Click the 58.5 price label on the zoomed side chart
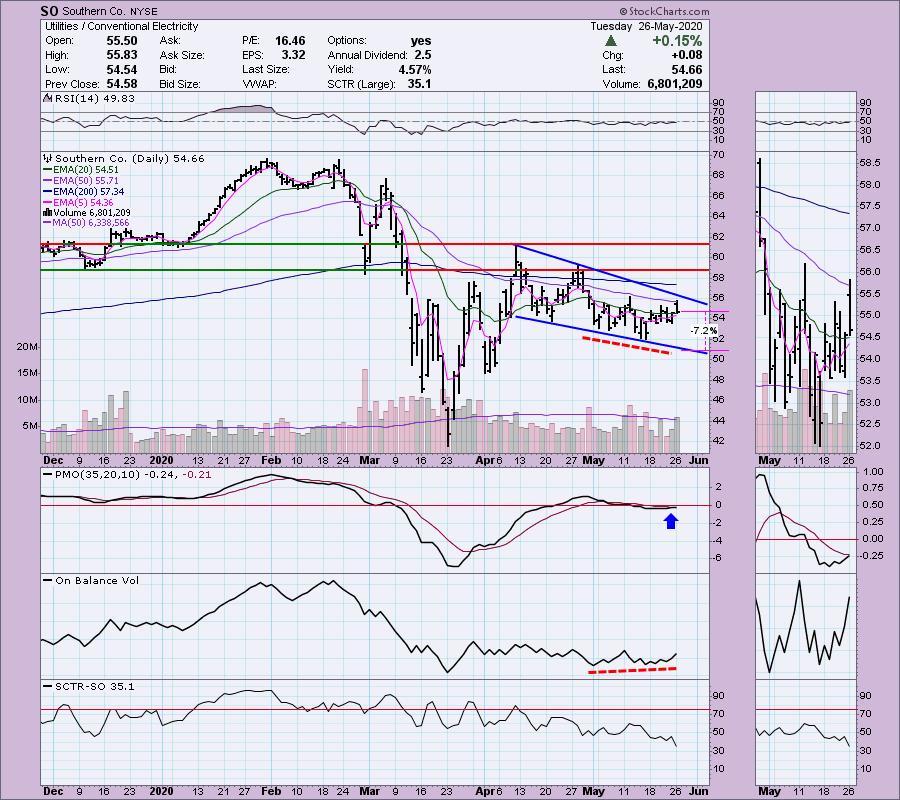Screen dimensions: 900x800 point(869,163)
